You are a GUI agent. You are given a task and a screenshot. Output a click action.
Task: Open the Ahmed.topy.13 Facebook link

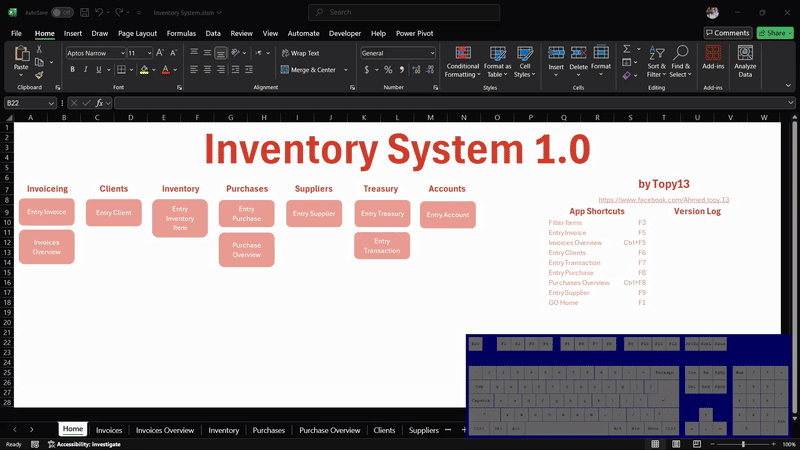tap(664, 199)
